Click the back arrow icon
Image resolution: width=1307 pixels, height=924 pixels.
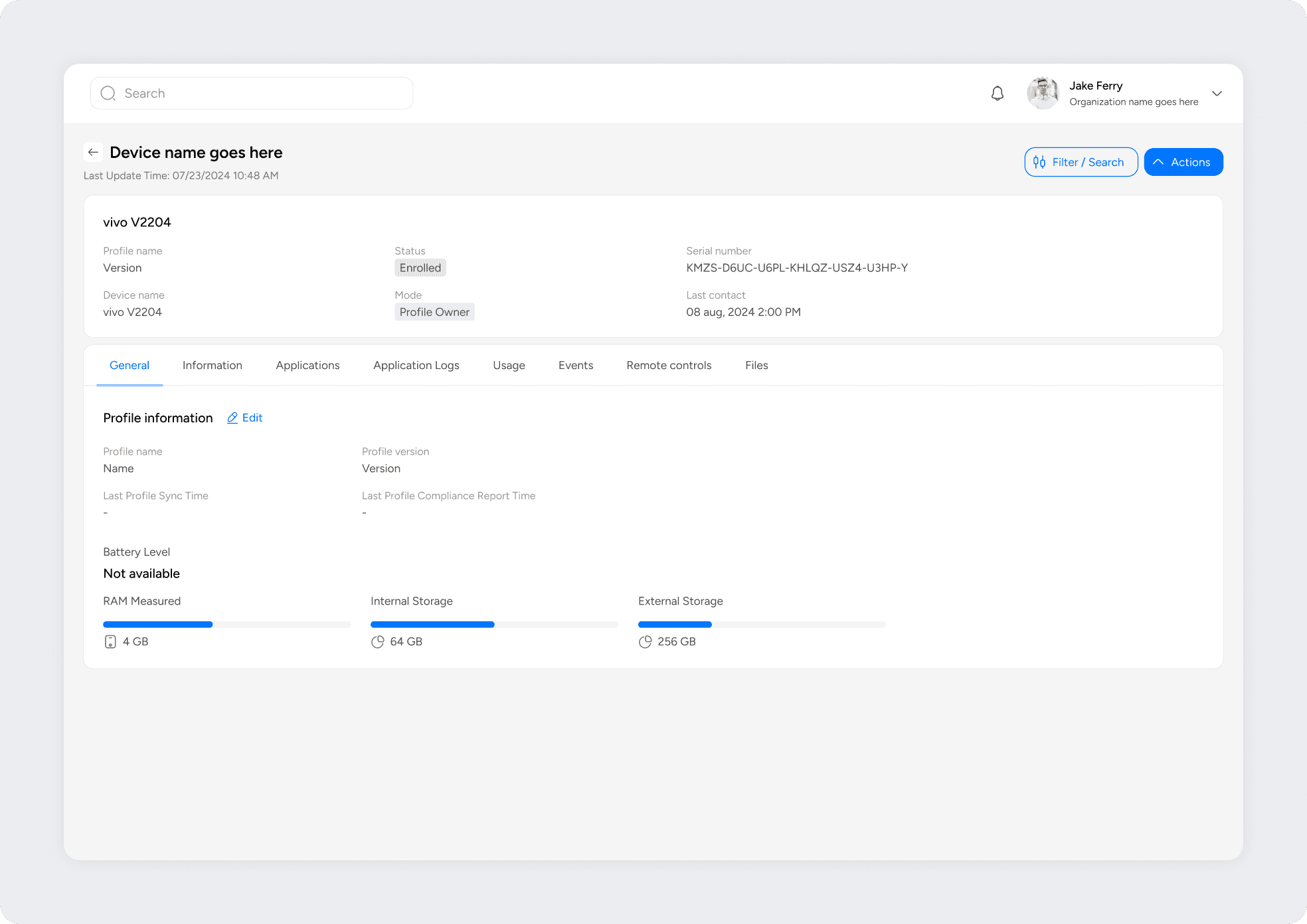(93, 153)
